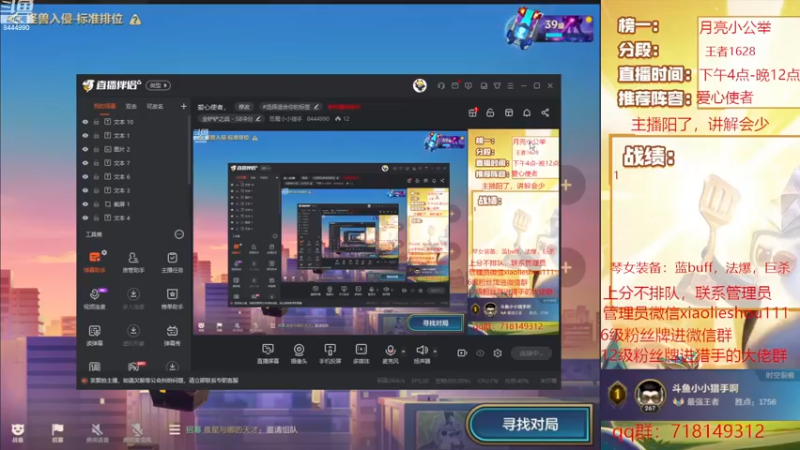Click the warning triangle beside 怪兽入侵-标准排位

coord(135,19)
